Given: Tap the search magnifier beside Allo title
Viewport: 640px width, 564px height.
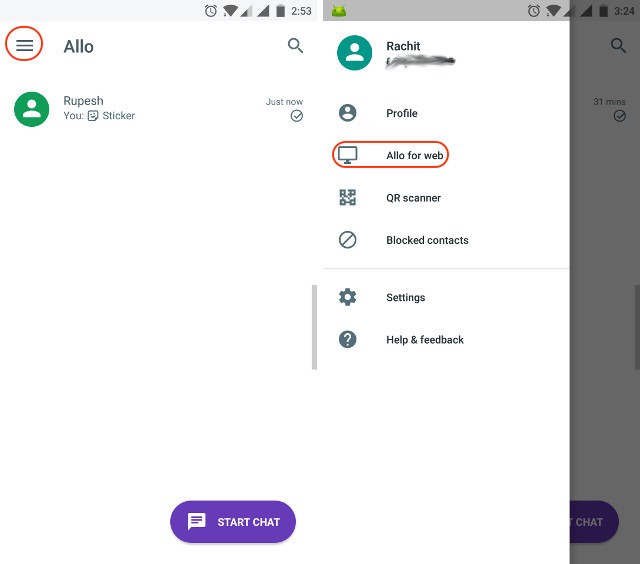Looking at the screenshot, I should coord(295,45).
